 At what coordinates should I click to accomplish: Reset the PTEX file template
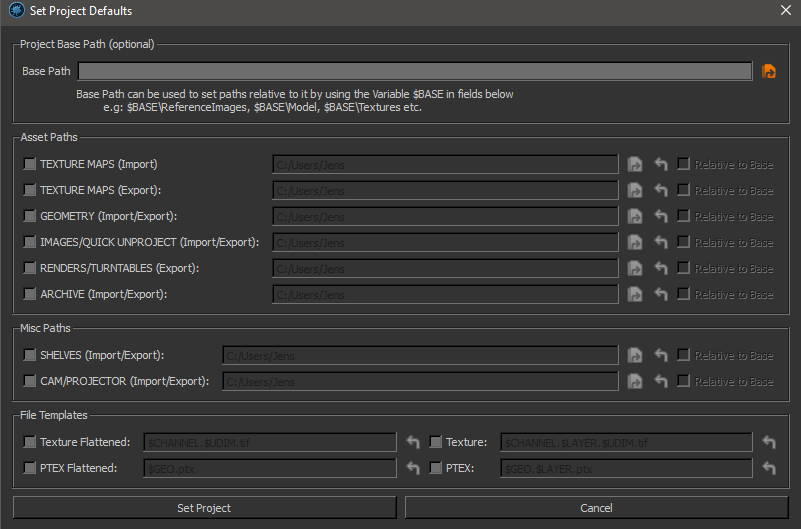[x=769, y=468]
